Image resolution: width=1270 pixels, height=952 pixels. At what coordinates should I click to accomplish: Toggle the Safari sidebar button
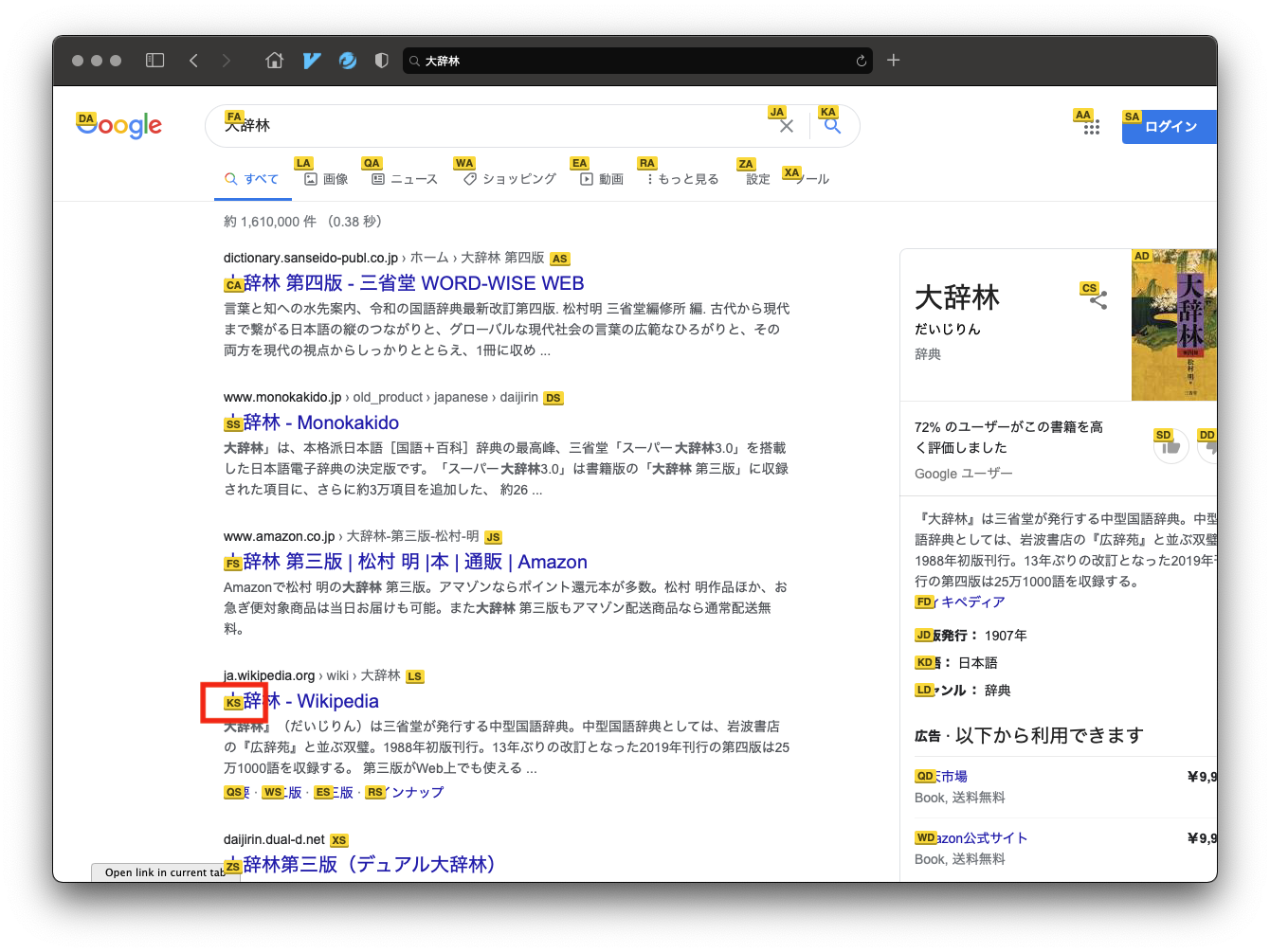click(x=155, y=61)
